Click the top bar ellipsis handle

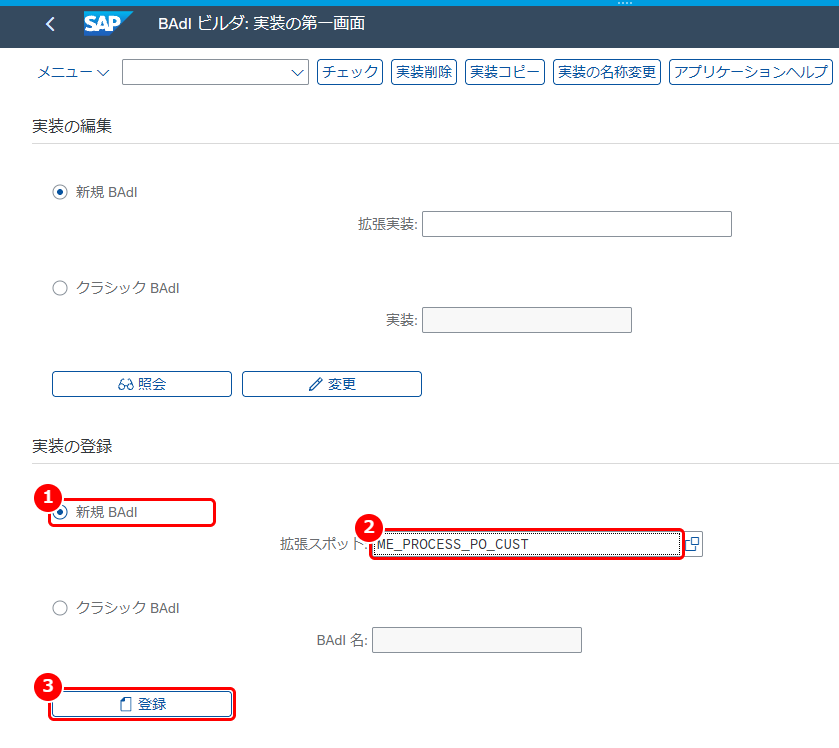pos(624,3)
